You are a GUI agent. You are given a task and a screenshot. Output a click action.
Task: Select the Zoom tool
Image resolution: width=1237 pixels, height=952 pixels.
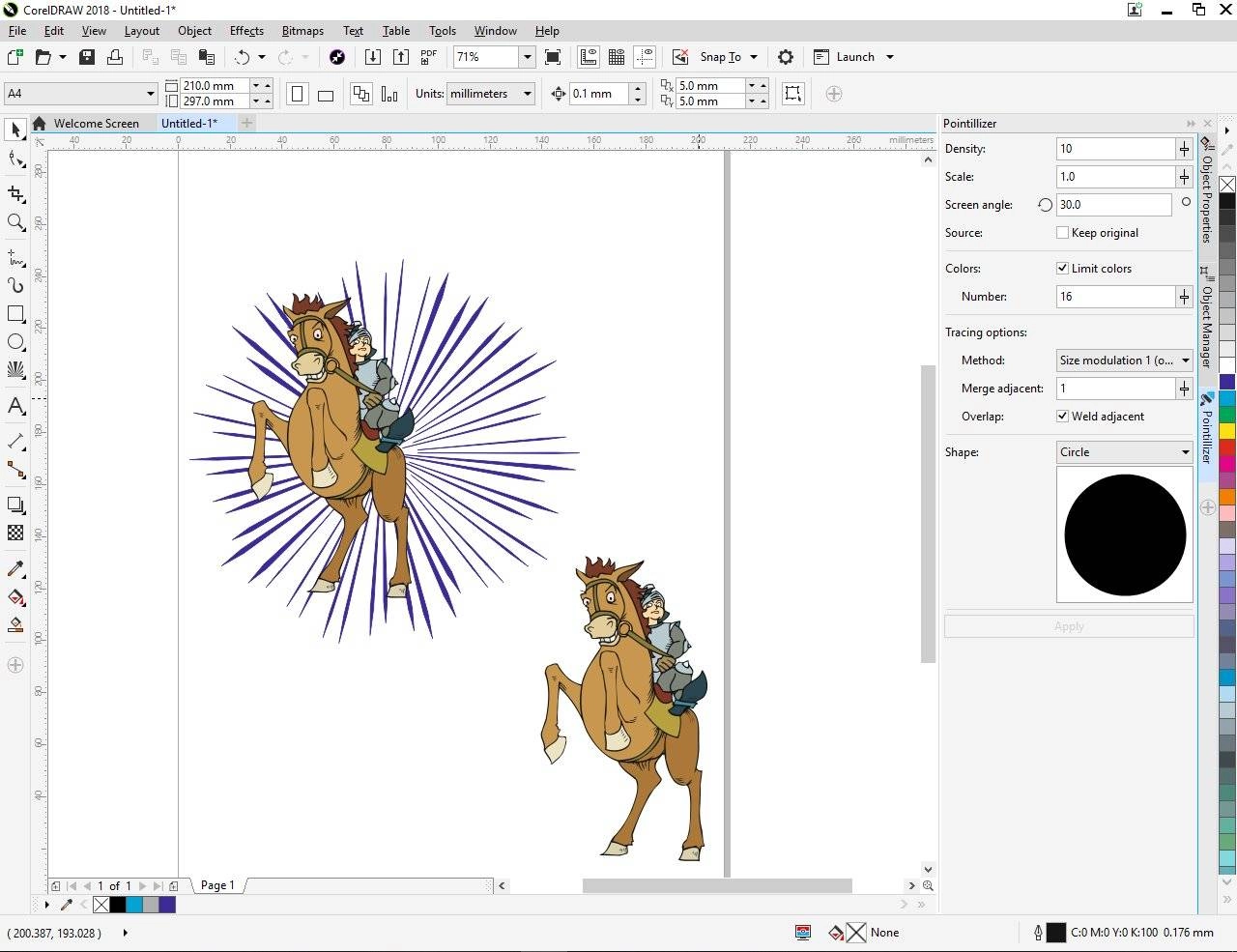(15, 222)
